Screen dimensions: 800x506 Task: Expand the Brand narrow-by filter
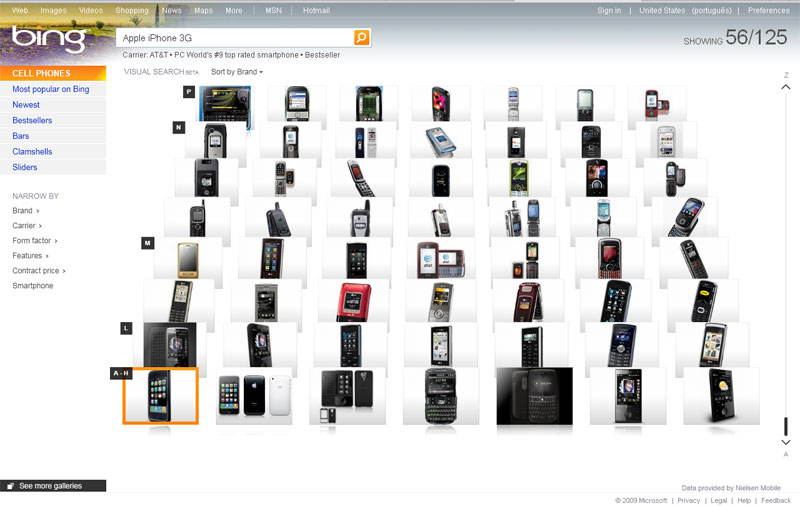coord(26,211)
